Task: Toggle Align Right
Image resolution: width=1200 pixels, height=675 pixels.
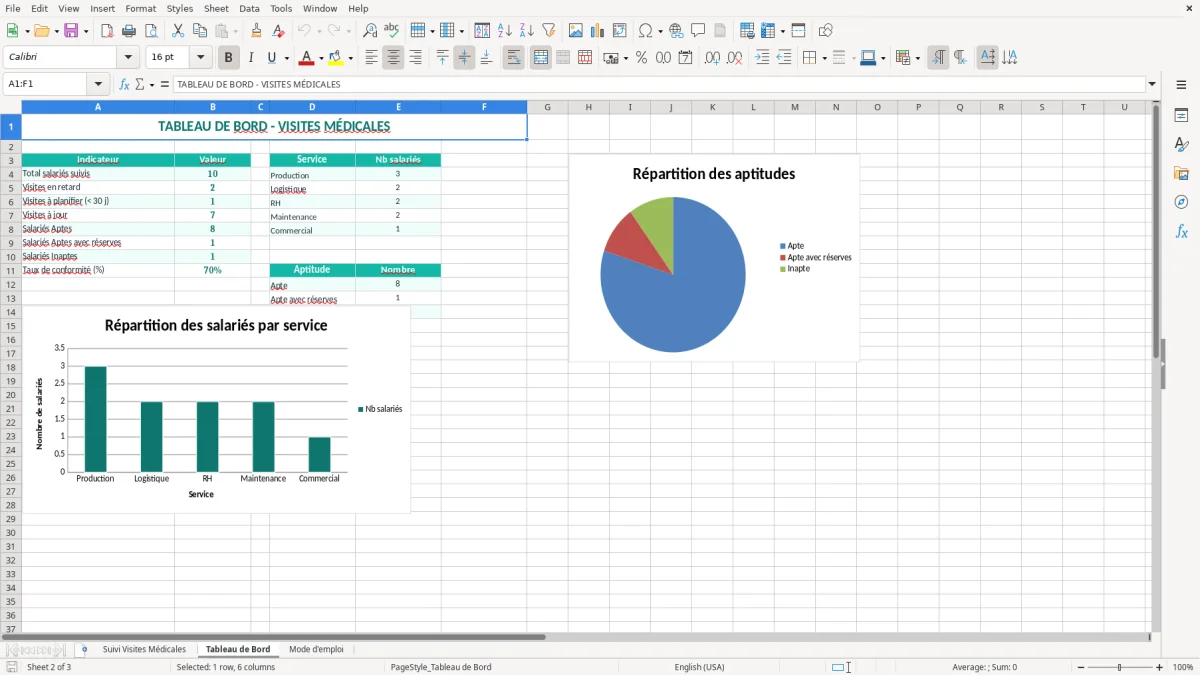Action: (415, 58)
